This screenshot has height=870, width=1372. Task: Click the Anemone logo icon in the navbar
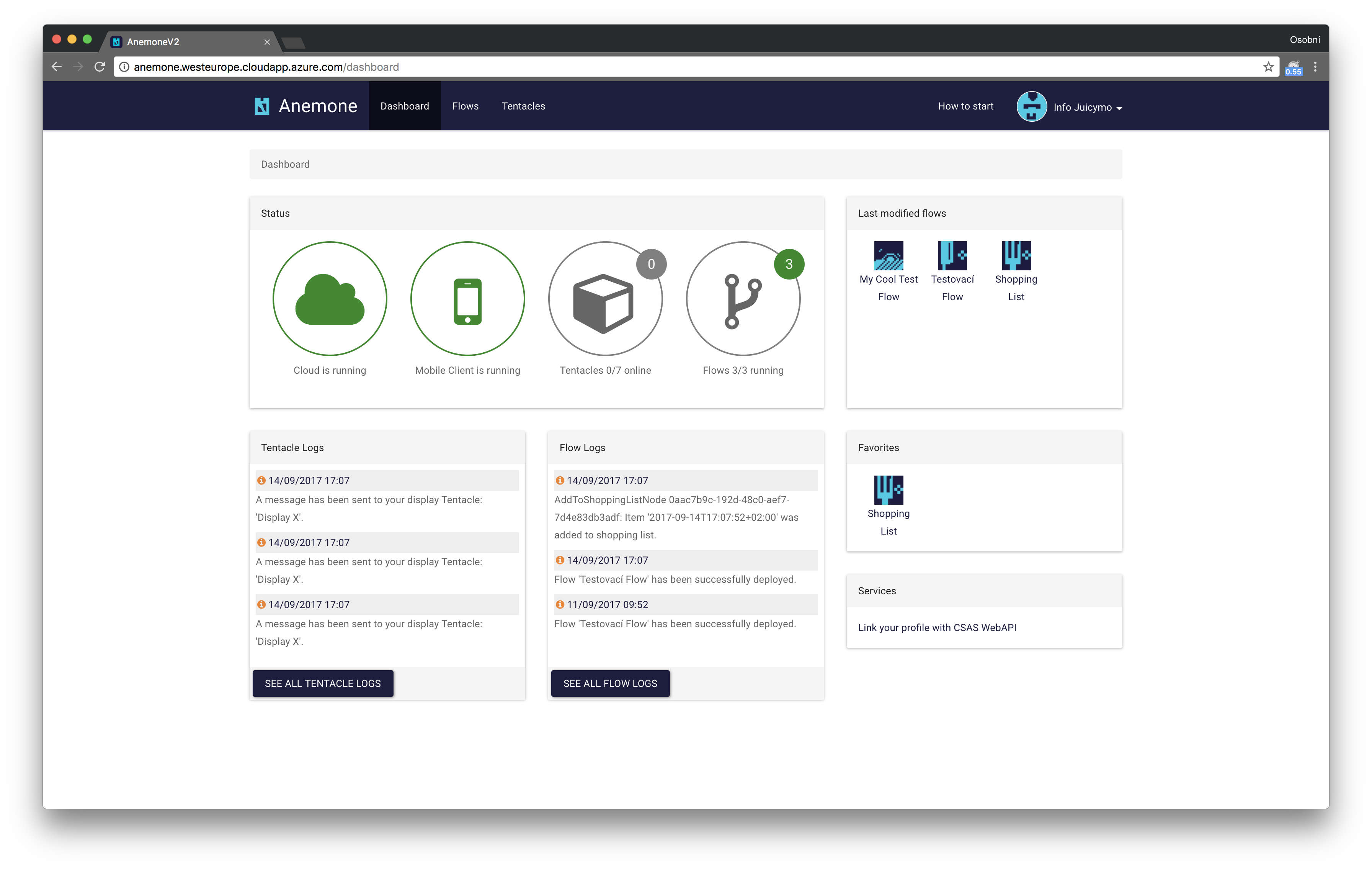261,106
